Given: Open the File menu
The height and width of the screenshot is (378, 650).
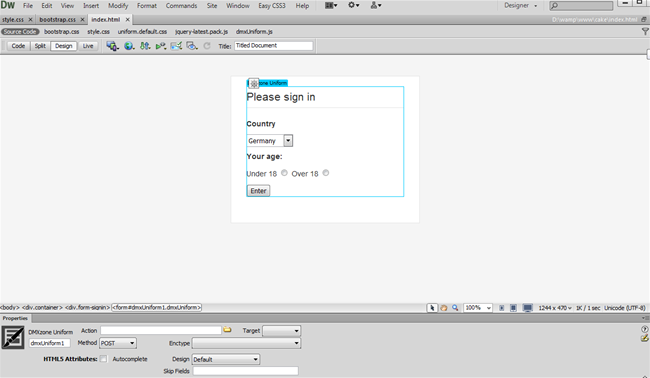Looking at the screenshot, I should pyautogui.click(x=28, y=6).
